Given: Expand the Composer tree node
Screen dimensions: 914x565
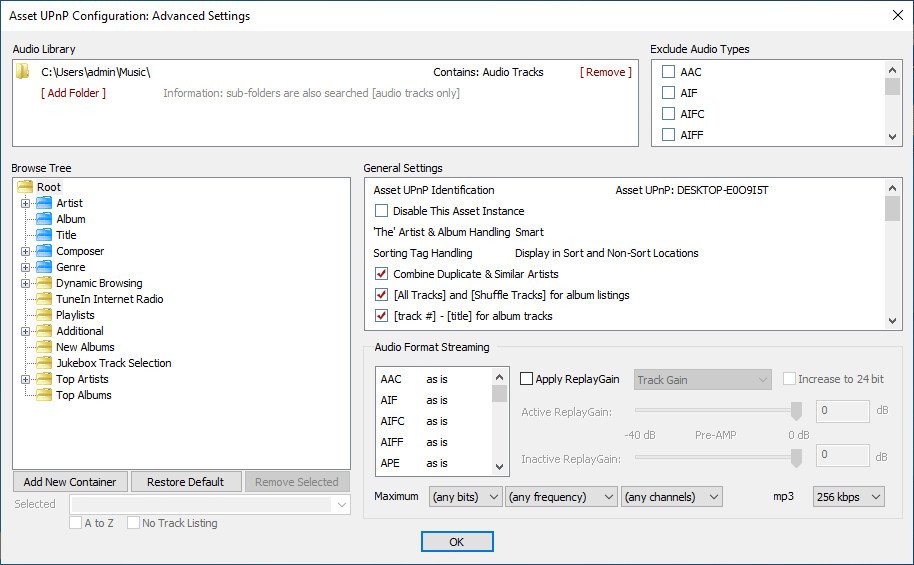Looking at the screenshot, I should coord(25,251).
